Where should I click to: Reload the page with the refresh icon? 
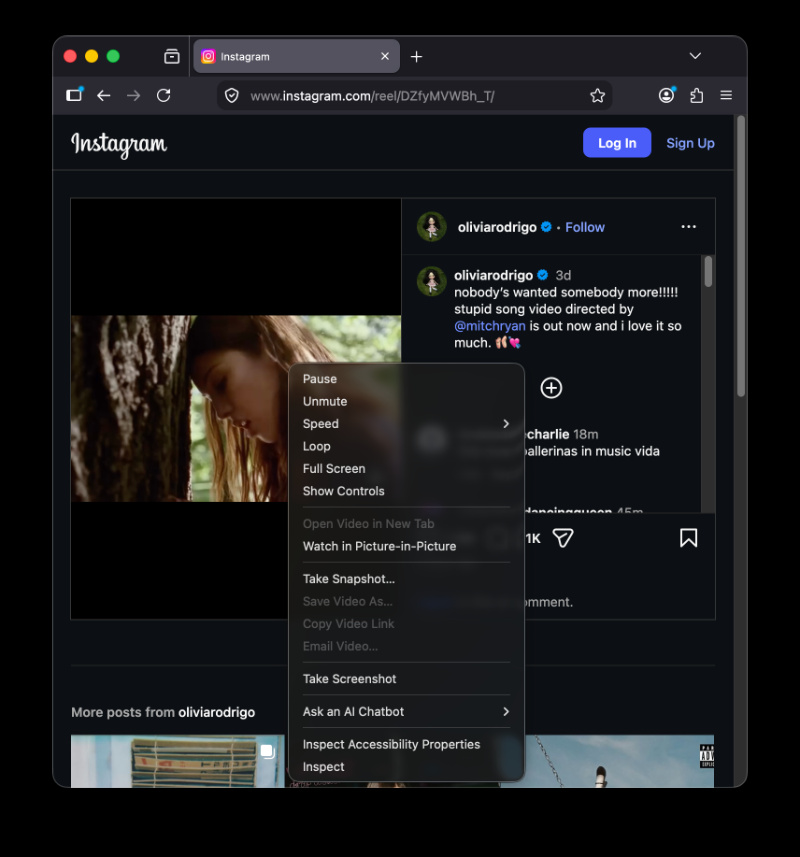coord(163,96)
